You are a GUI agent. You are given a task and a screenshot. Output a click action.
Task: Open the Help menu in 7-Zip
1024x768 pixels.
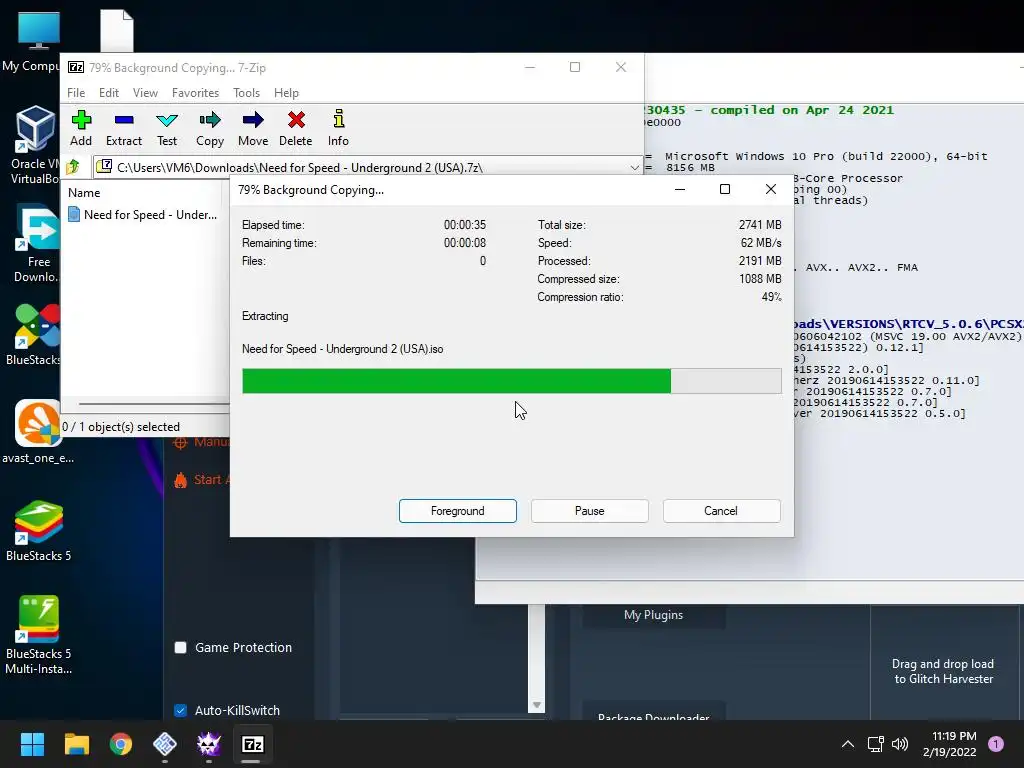[x=286, y=93]
